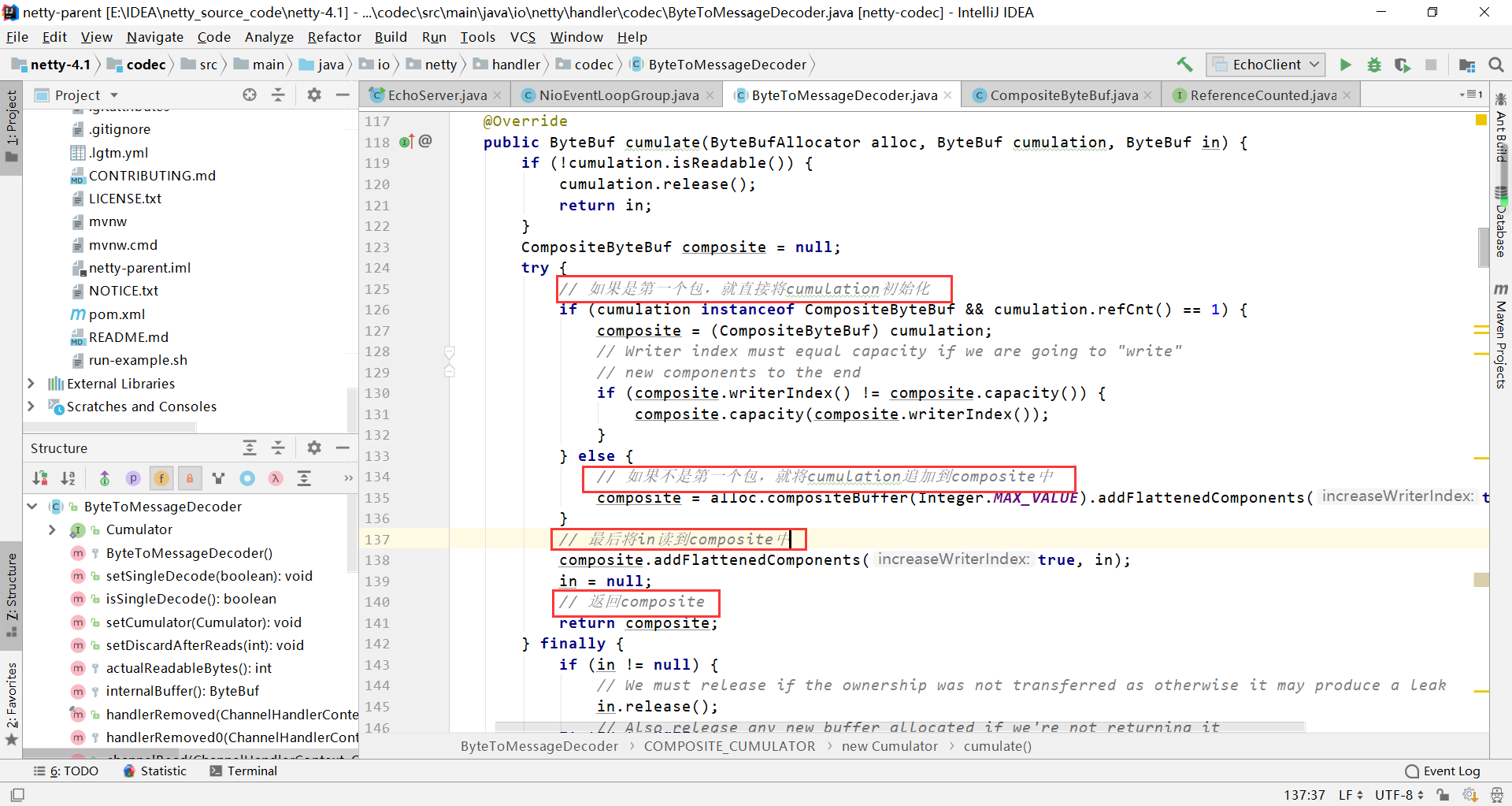This screenshot has height=806, width=1512.
Task: Select README.md in Project tree
Action: point(128,337)
